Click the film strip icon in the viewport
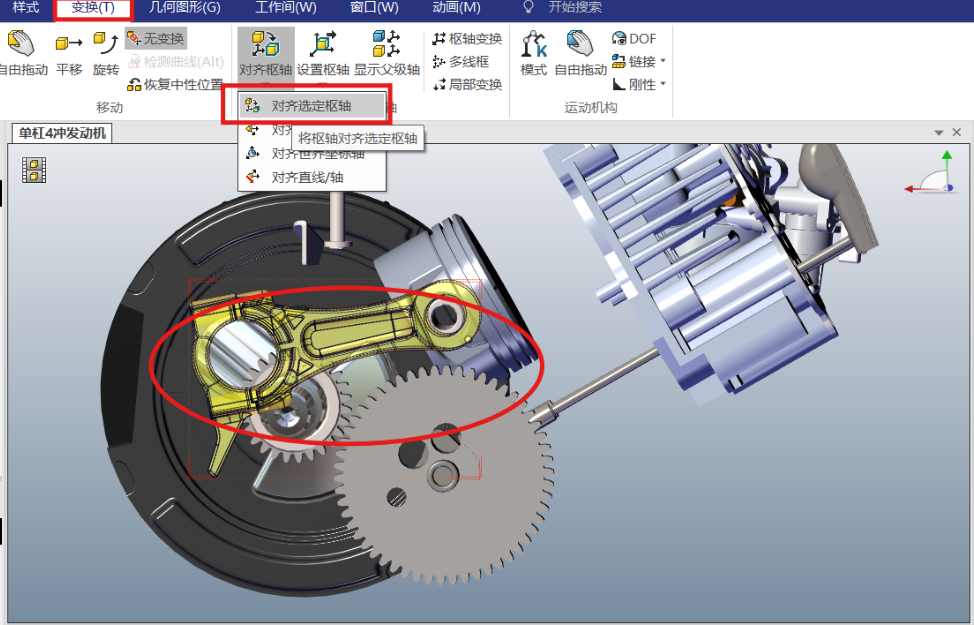 coord(34,170)
